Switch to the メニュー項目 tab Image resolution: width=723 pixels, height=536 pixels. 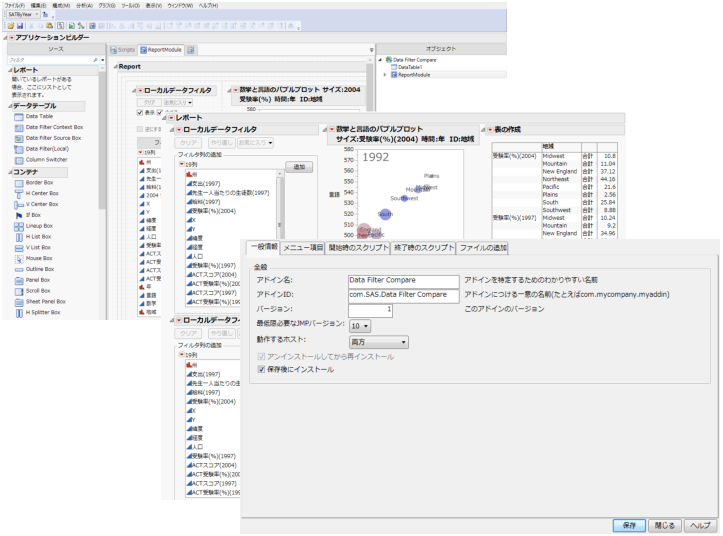pos(303,248)
